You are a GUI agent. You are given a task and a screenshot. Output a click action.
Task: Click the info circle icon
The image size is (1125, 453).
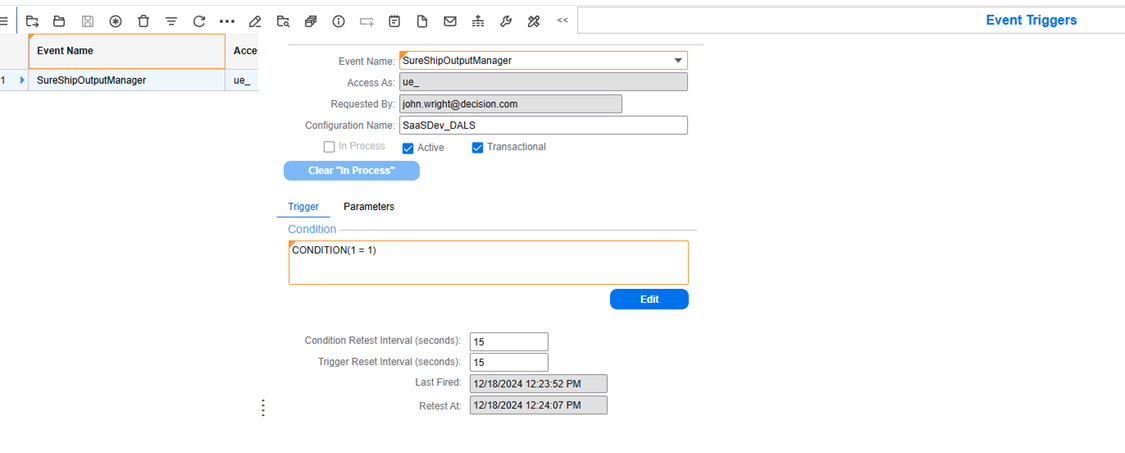click(338, 21)
